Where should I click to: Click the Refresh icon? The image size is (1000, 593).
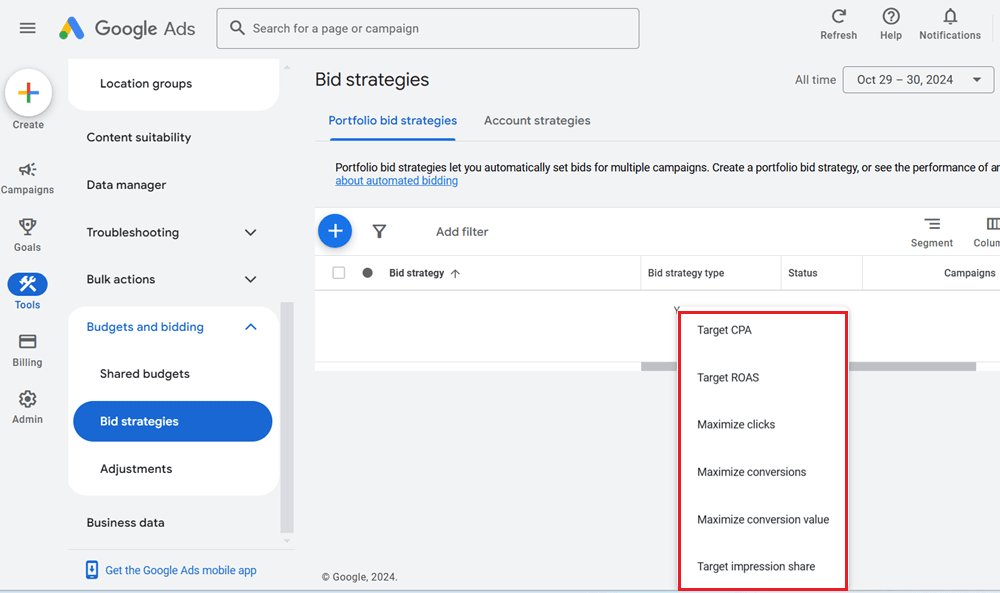click(838, 18)
